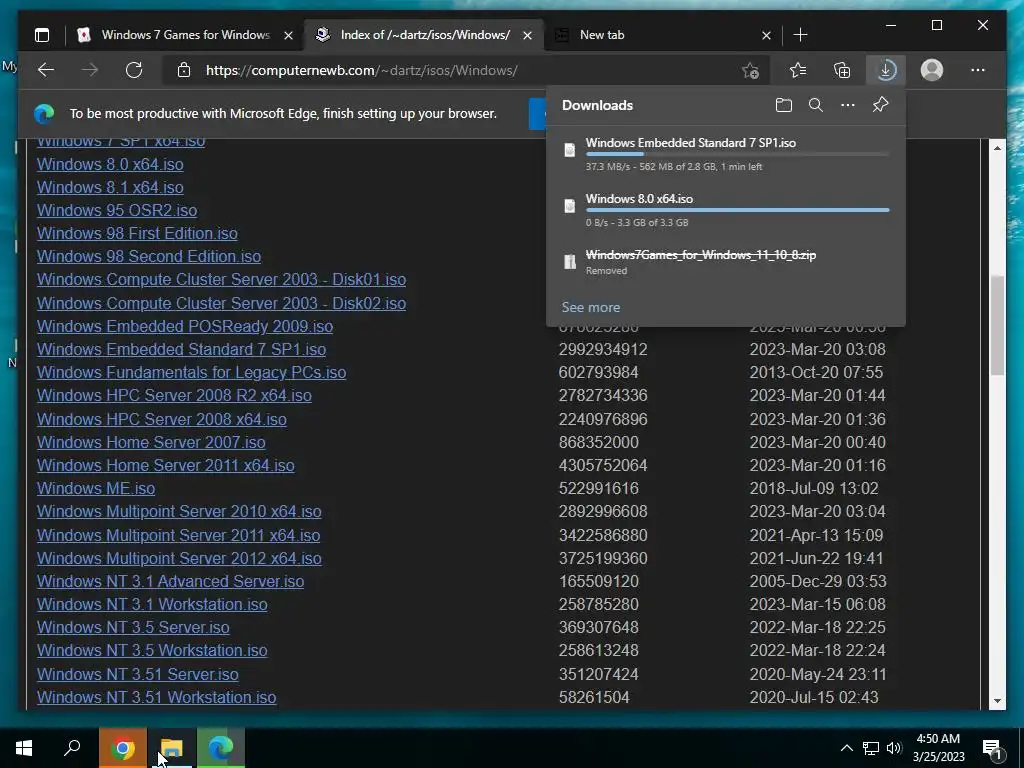Open Windows NT 3.1 Advanced Server.iso link

click(170, 581)
